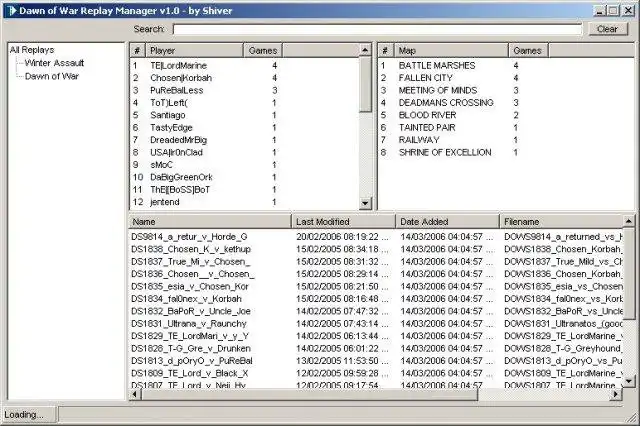Sort replays by Filename column header
Image resolution: width=640 pixels, height=426 pixels.
(562, 222)
